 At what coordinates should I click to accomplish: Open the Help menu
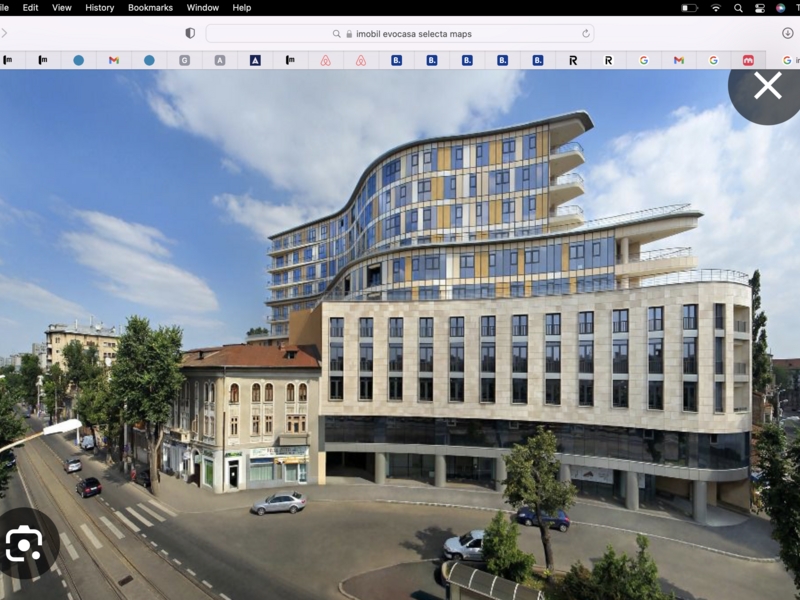241,8
